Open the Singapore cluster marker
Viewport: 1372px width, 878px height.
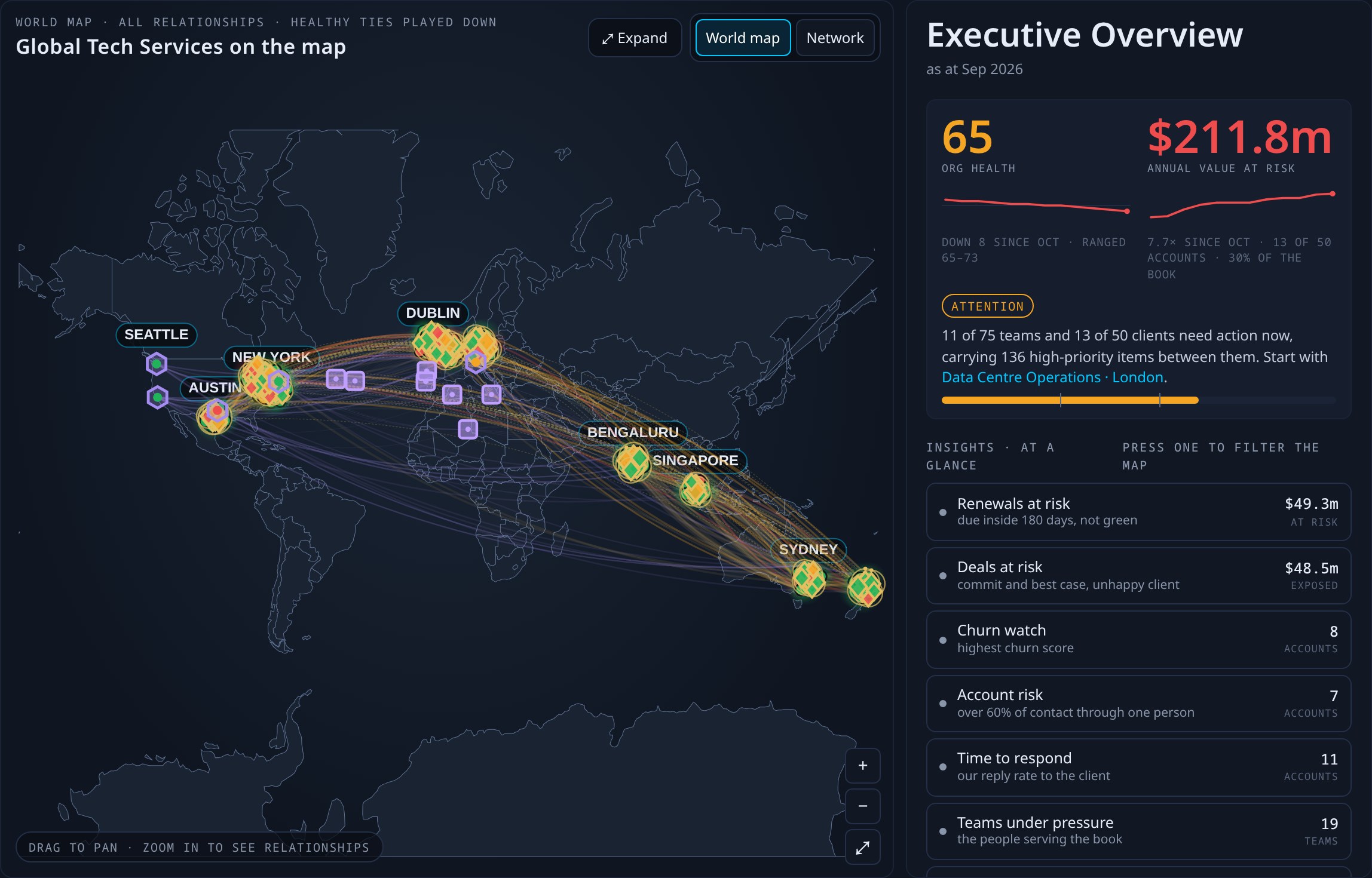point(696,489)
